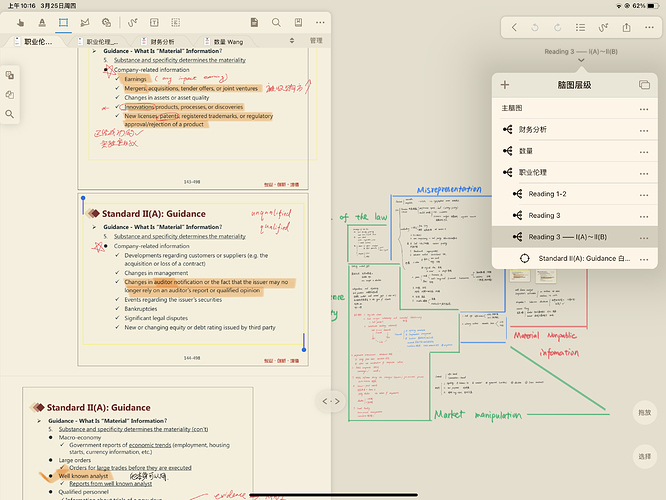Tap the 拖放 drag mode button
This screenshot has height=500, width=666.
tap(644, 412)
